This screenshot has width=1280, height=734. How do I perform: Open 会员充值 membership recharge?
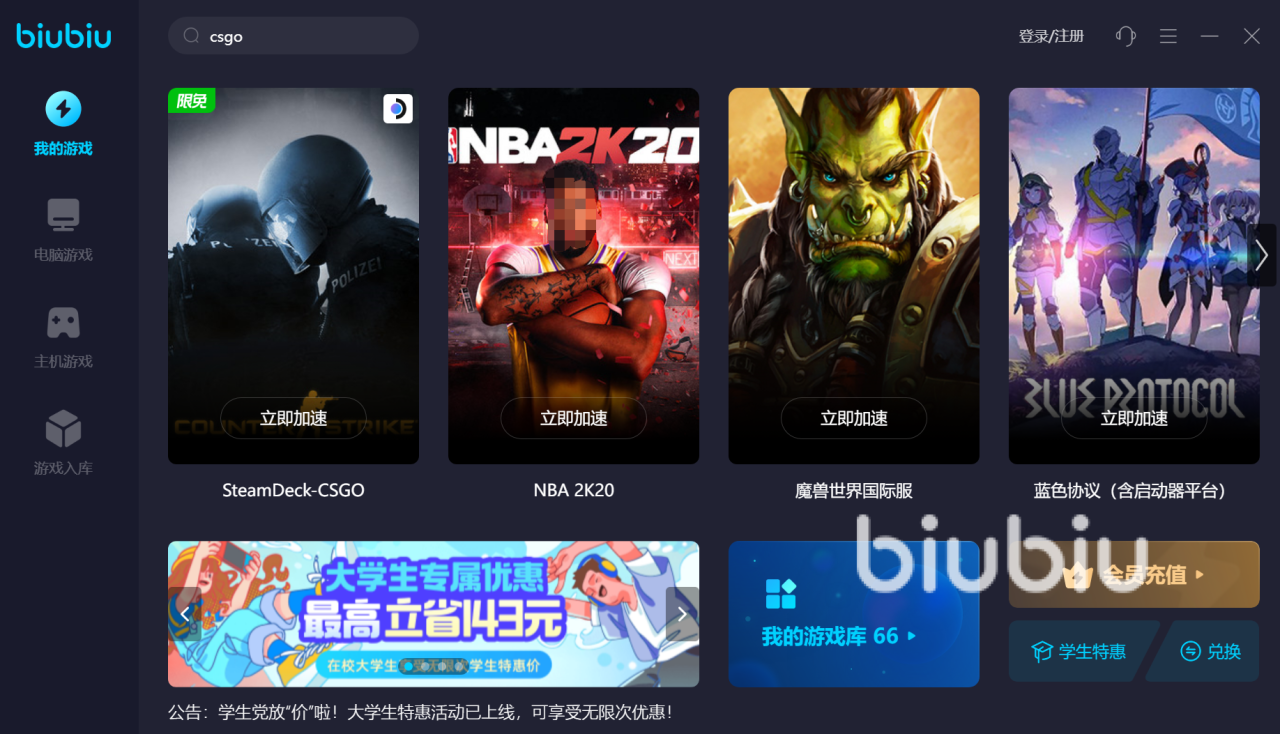click(x=1134, y=574)
